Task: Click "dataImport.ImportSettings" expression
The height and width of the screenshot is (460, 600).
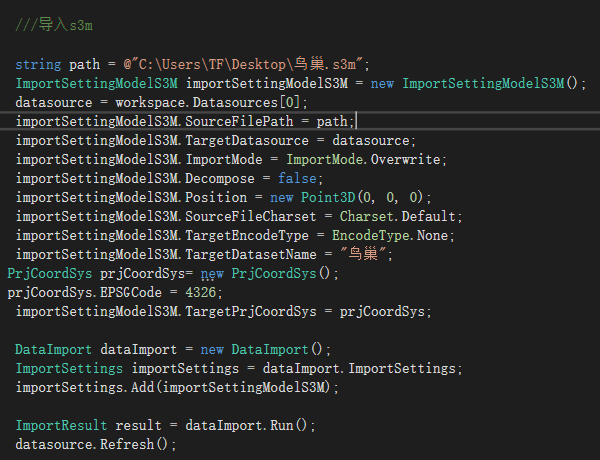Action: pos(359,368)
